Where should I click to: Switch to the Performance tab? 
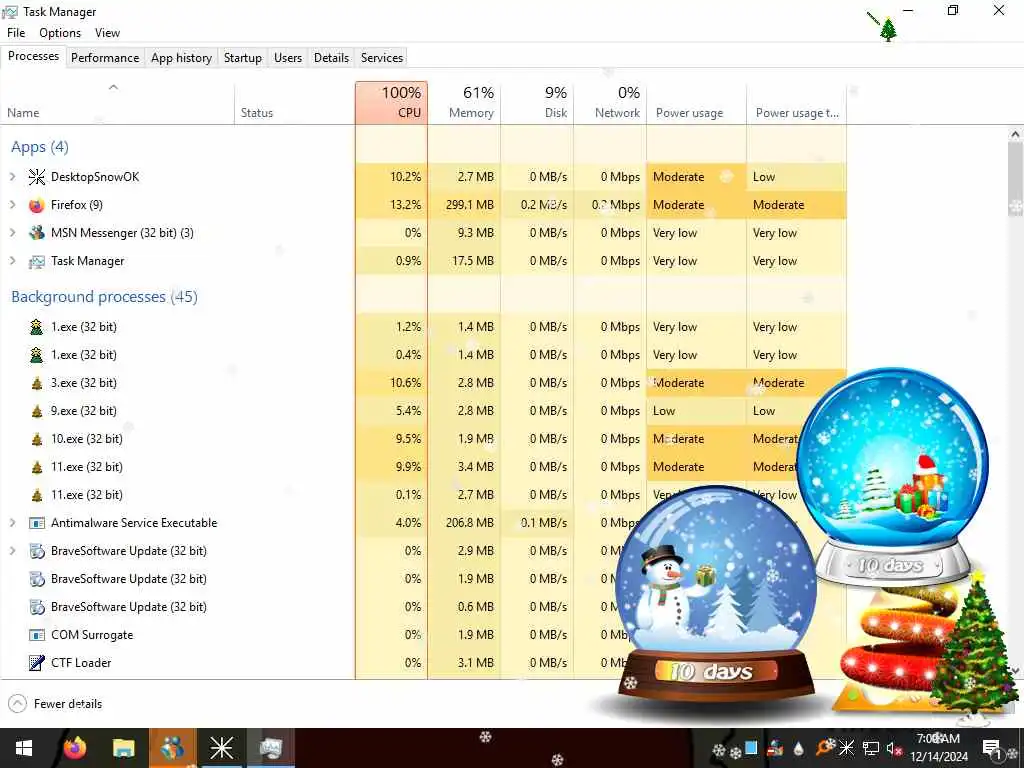pos(105,58)
